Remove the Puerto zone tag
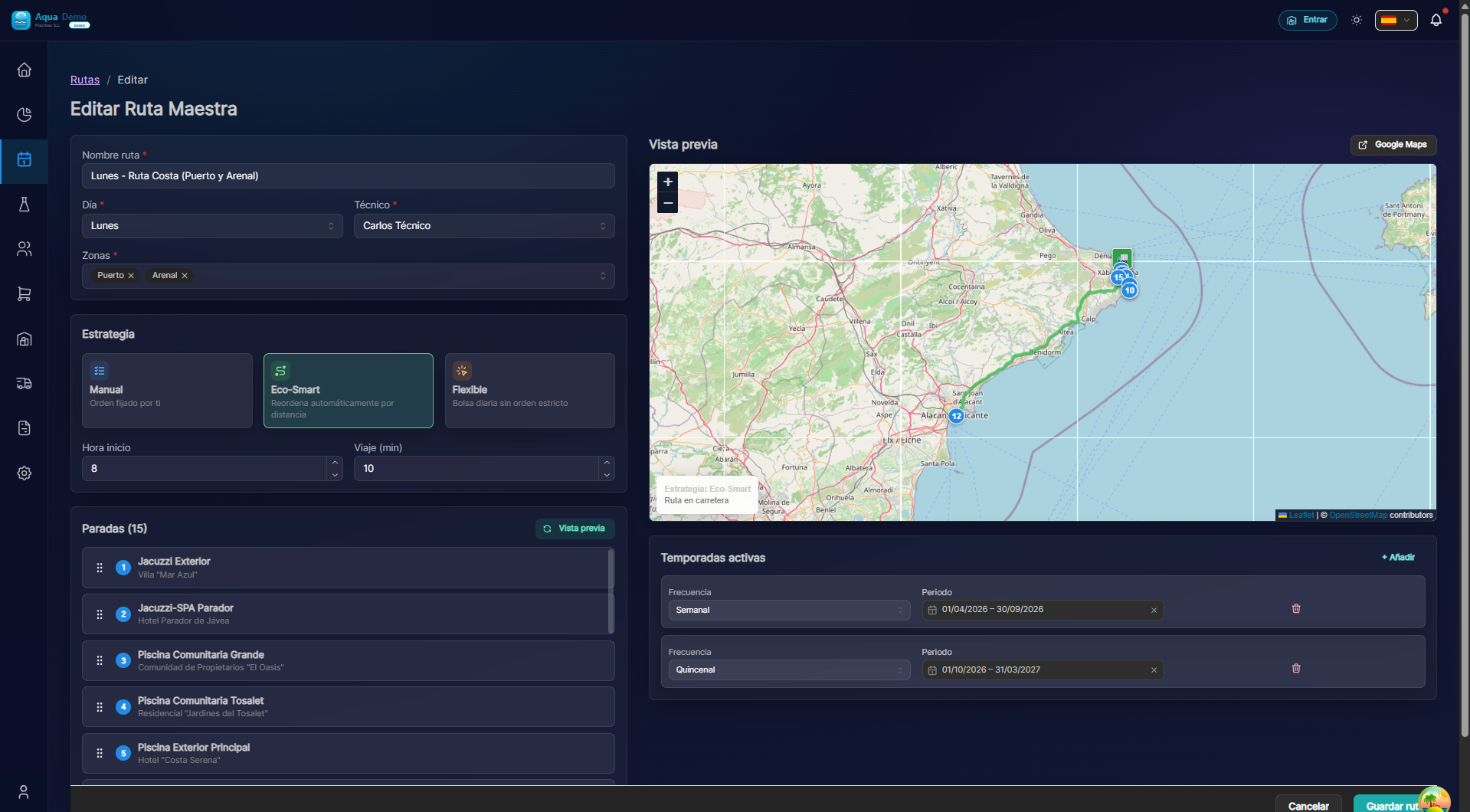 tap(131, 276)
